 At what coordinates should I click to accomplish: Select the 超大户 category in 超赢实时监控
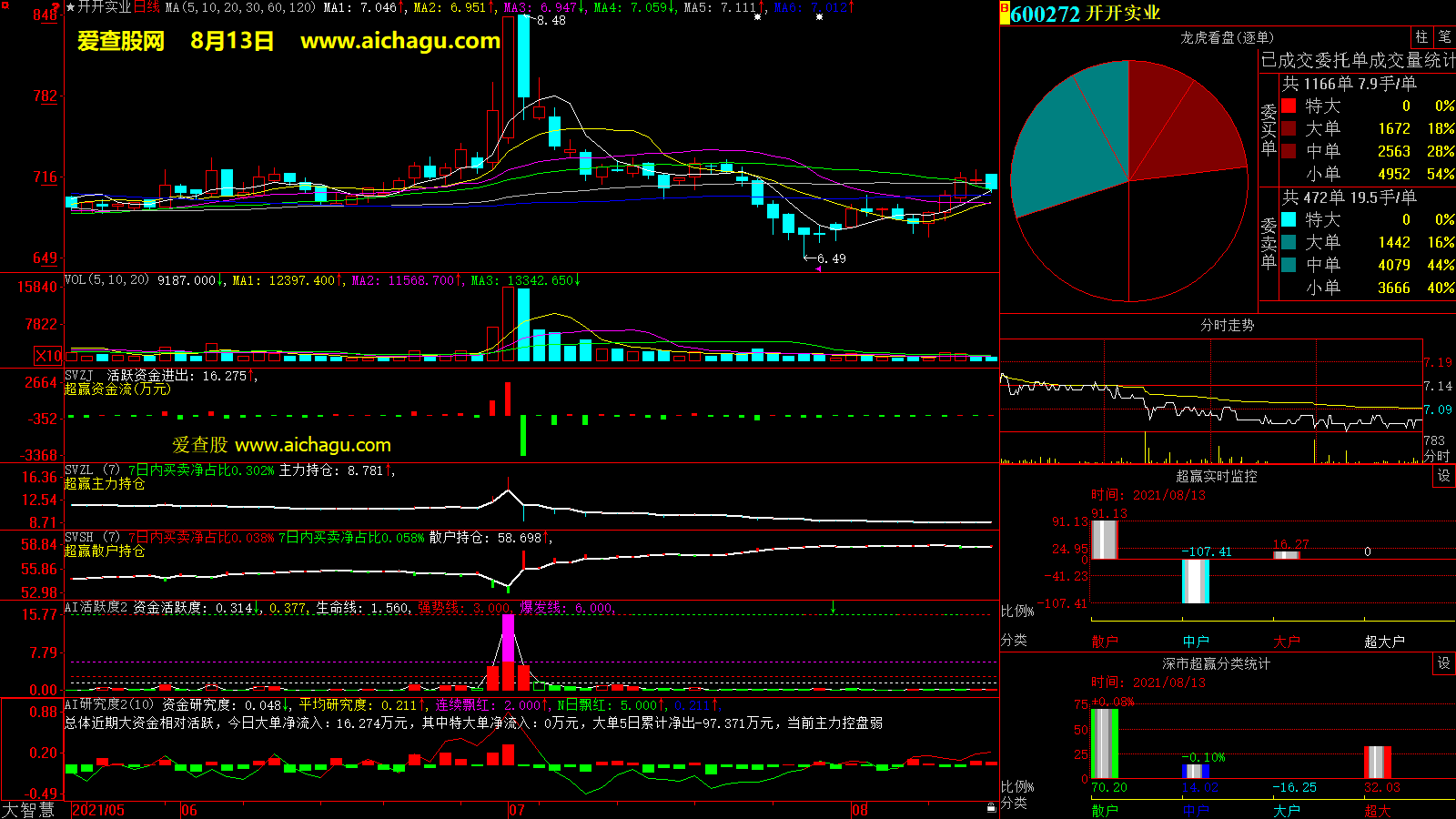pyautogui.click(x=1383, y=642)
